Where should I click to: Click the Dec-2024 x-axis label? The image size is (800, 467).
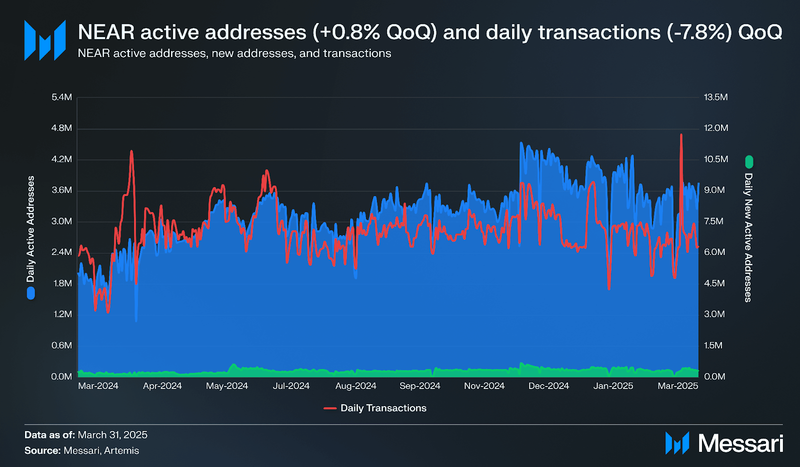click(x=548, y=386)
